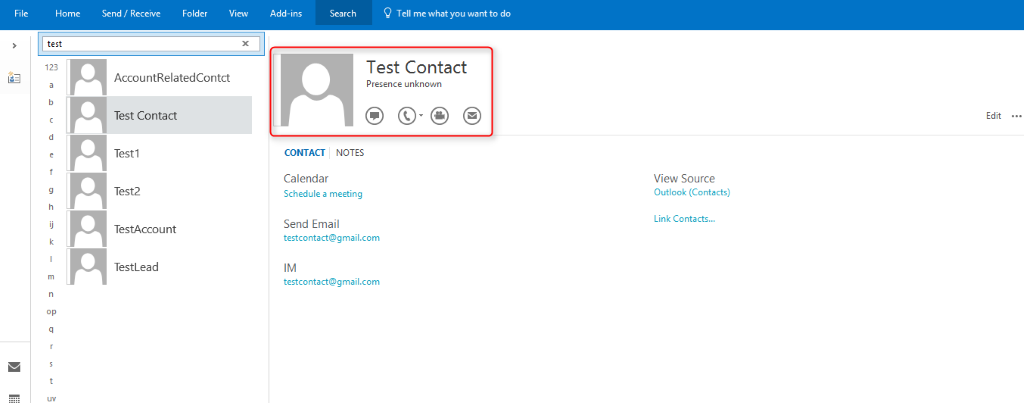Clear the search box with the X
The width and height of the screenshot is (1024, 403).
246,44
